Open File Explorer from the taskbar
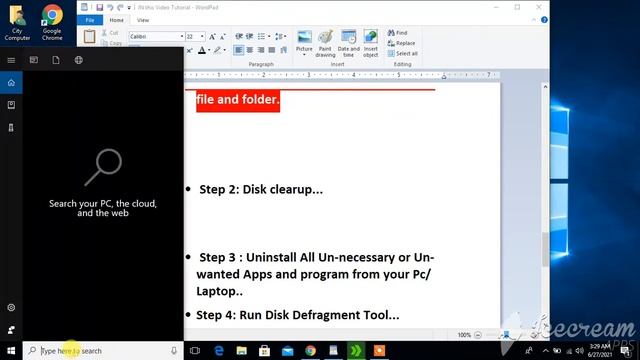The image size is (640, 360). [242, 351]
